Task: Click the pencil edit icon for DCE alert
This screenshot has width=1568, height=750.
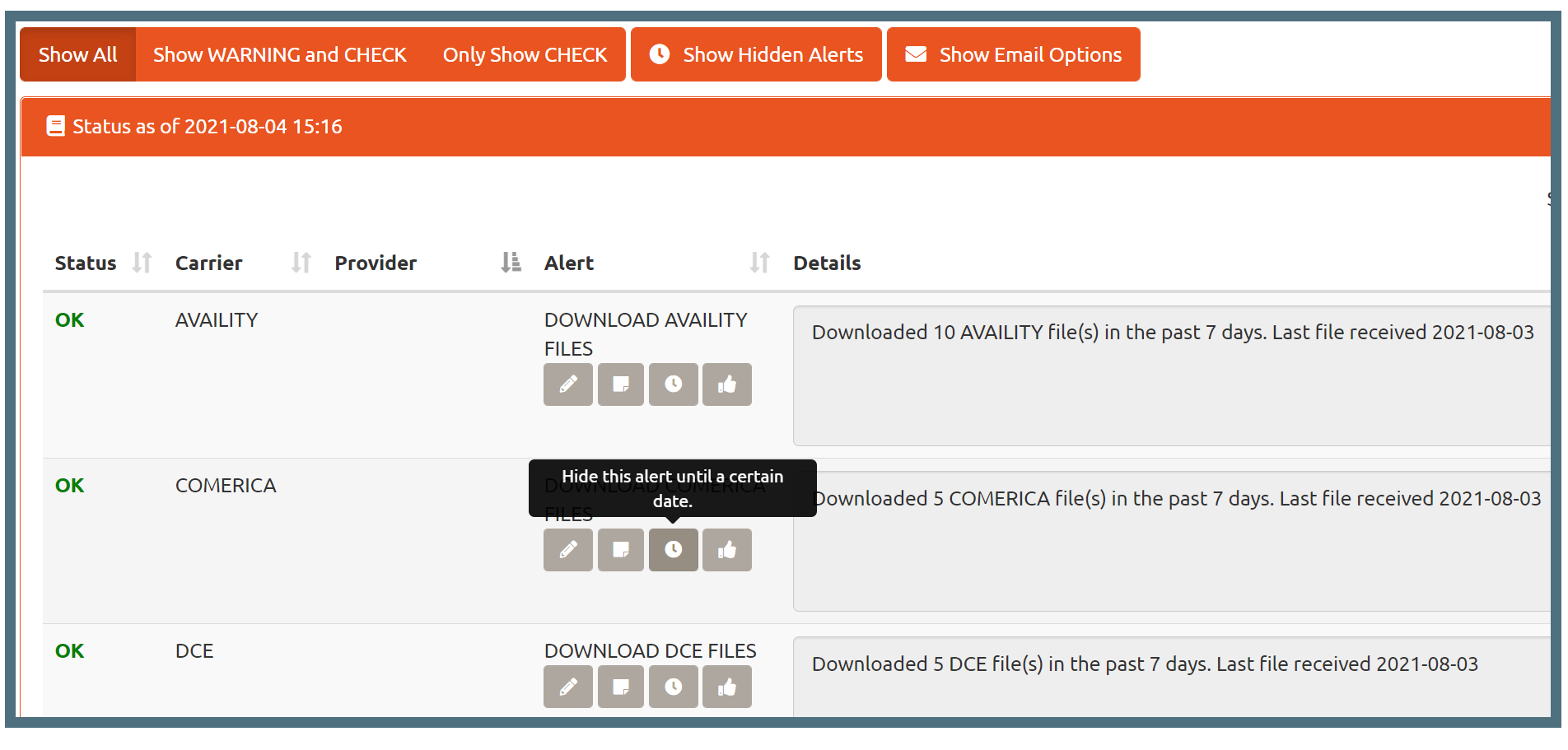Action: click(567, 687)
